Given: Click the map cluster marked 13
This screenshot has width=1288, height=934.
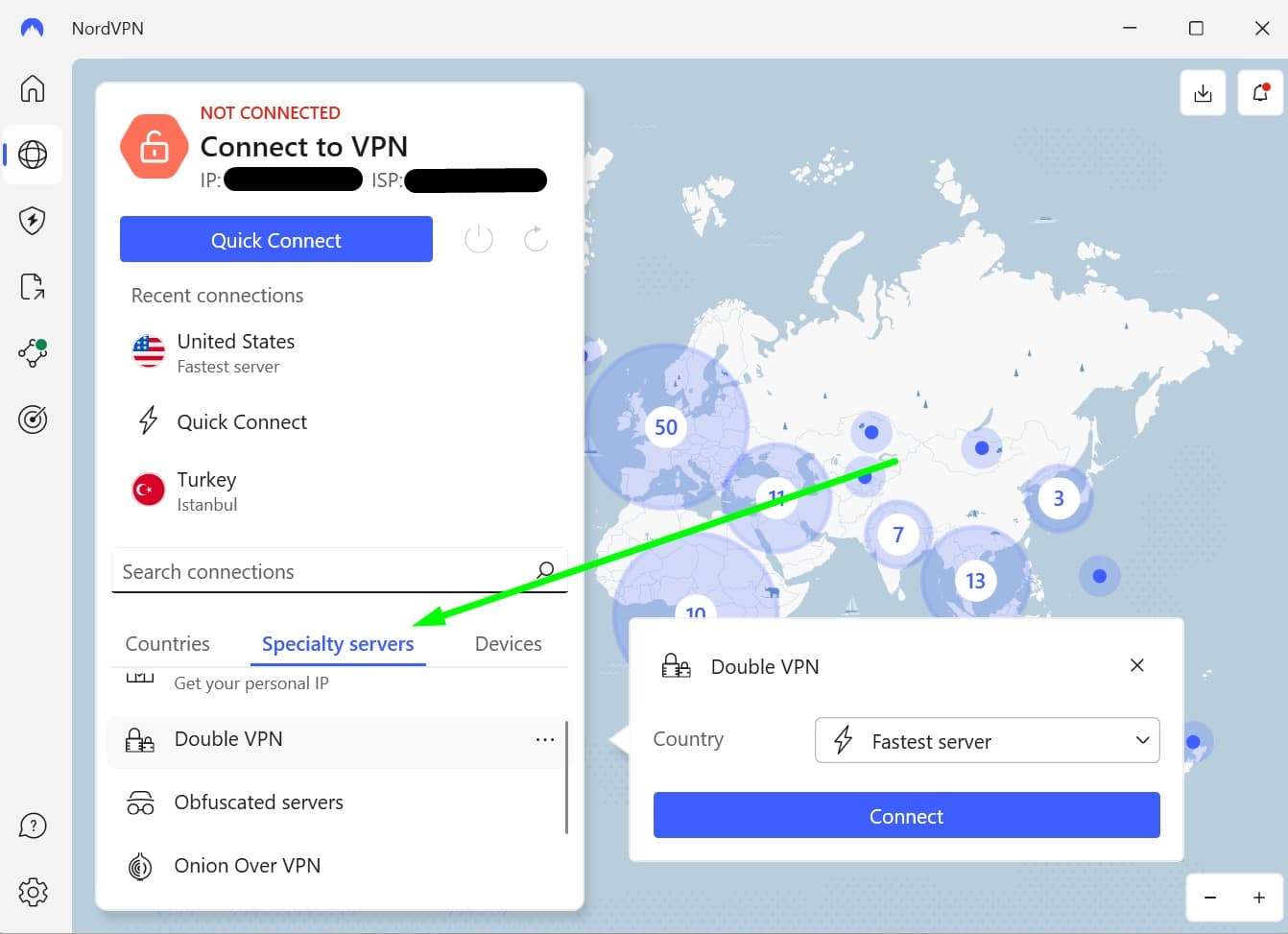Looking at the screenshot, I should (x=975, y=581).
